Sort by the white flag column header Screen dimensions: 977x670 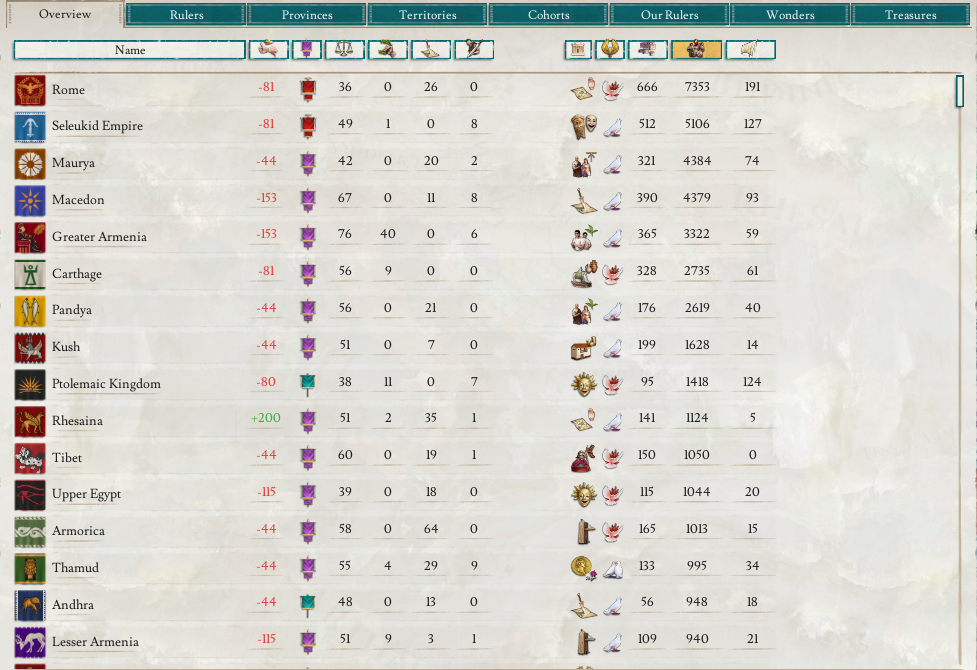(x=750, y=49)
